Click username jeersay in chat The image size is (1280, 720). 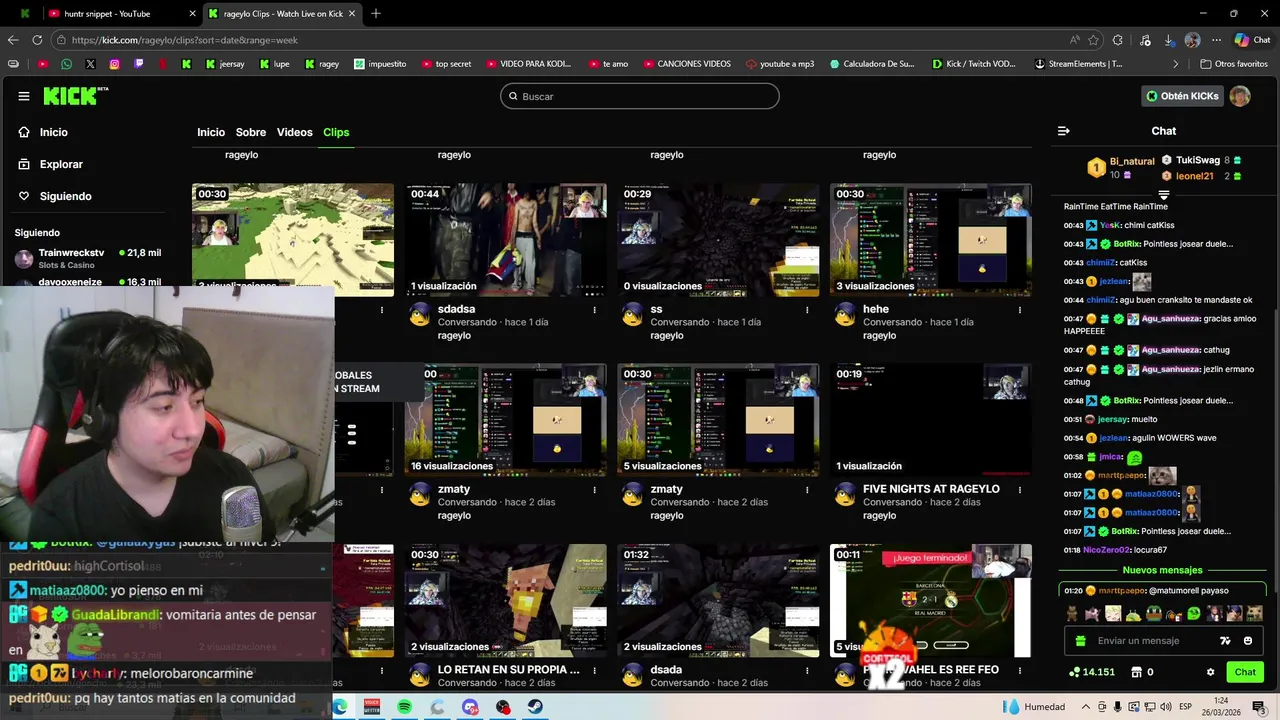[1113, 419]
